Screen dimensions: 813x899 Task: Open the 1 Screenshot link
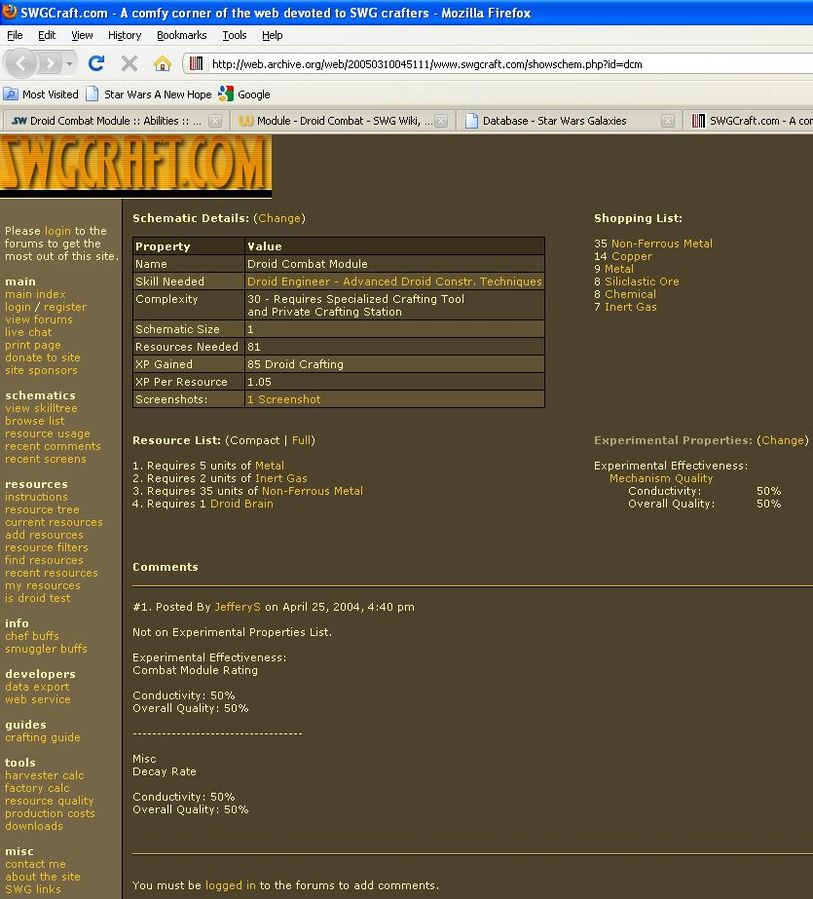point(284,399)
